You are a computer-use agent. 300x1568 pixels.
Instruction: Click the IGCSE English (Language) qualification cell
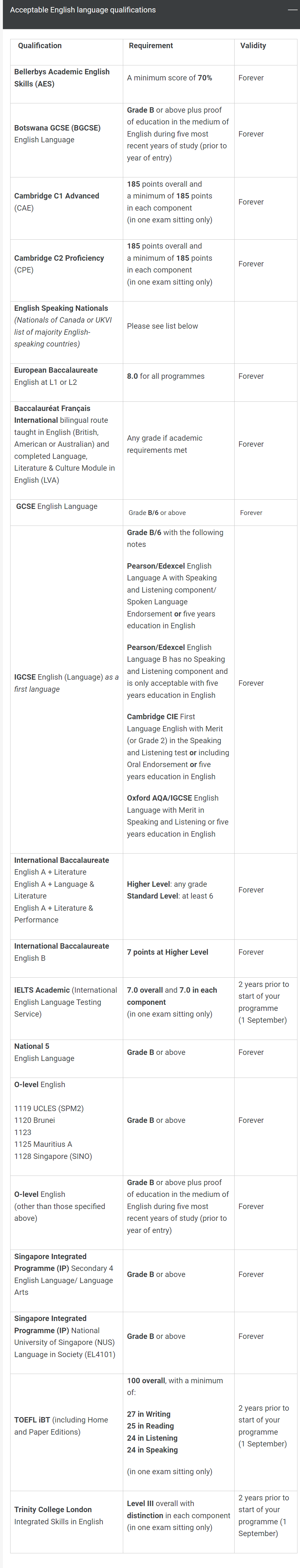(x=66, y=683)
